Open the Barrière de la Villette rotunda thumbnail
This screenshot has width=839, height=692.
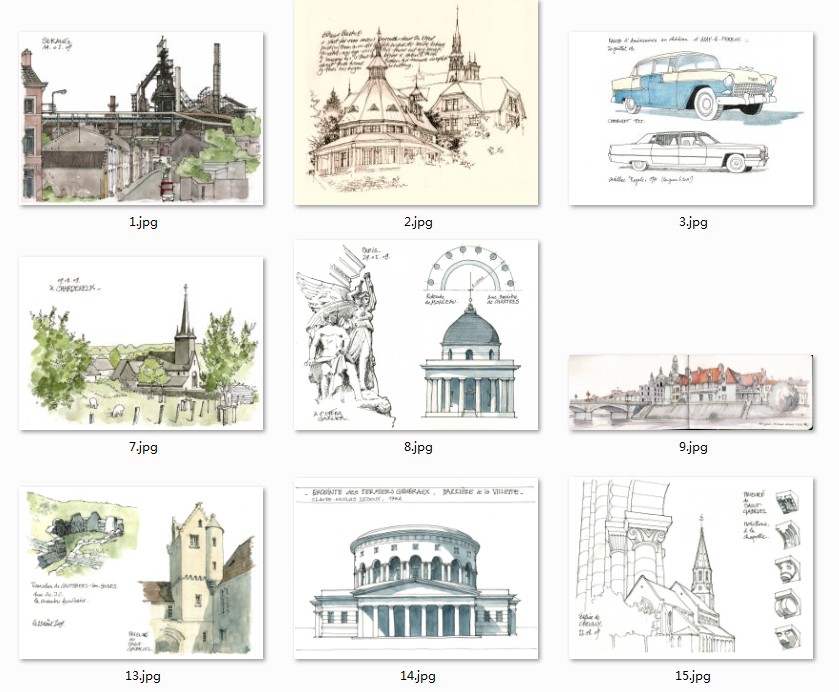pyautogui.click(x=416, y=570)
